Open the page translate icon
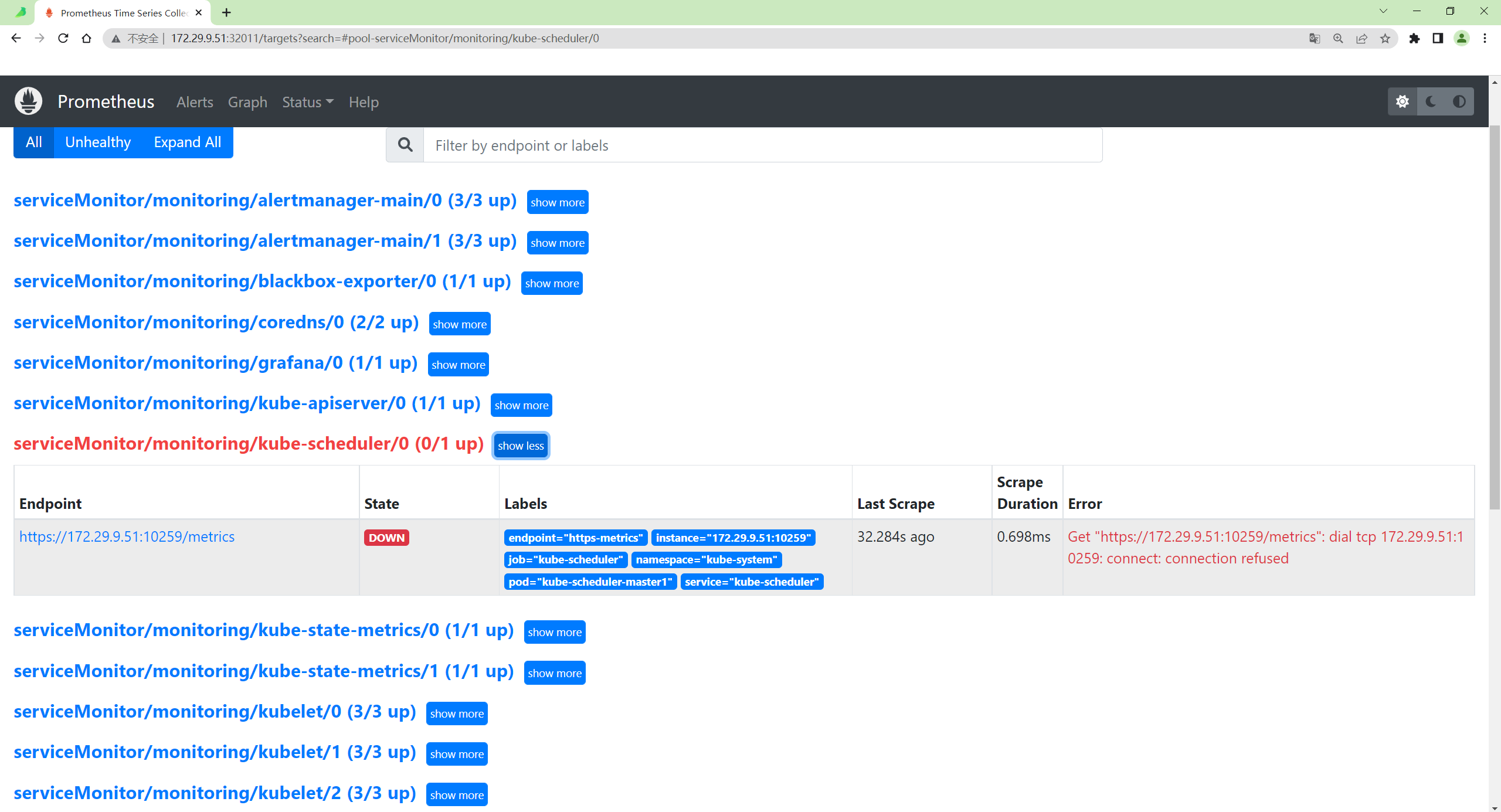The height and width of the screenshot is (812, 1501). pyautogui.click(x=1315, y=38)
